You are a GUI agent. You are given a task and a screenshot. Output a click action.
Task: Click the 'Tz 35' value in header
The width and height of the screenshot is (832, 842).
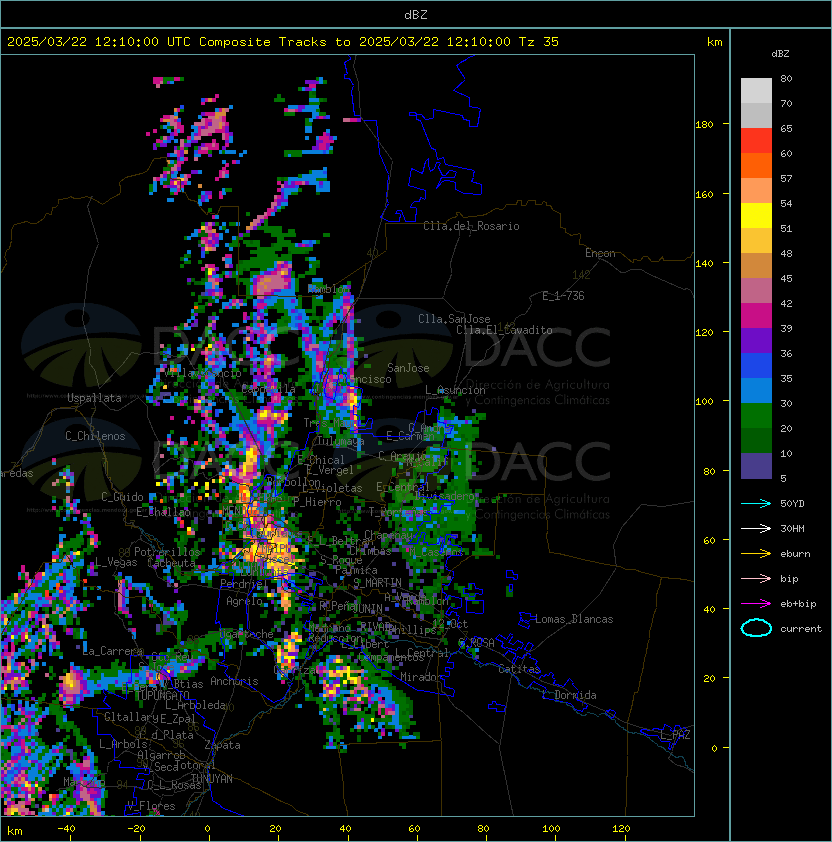click(539, 42)
